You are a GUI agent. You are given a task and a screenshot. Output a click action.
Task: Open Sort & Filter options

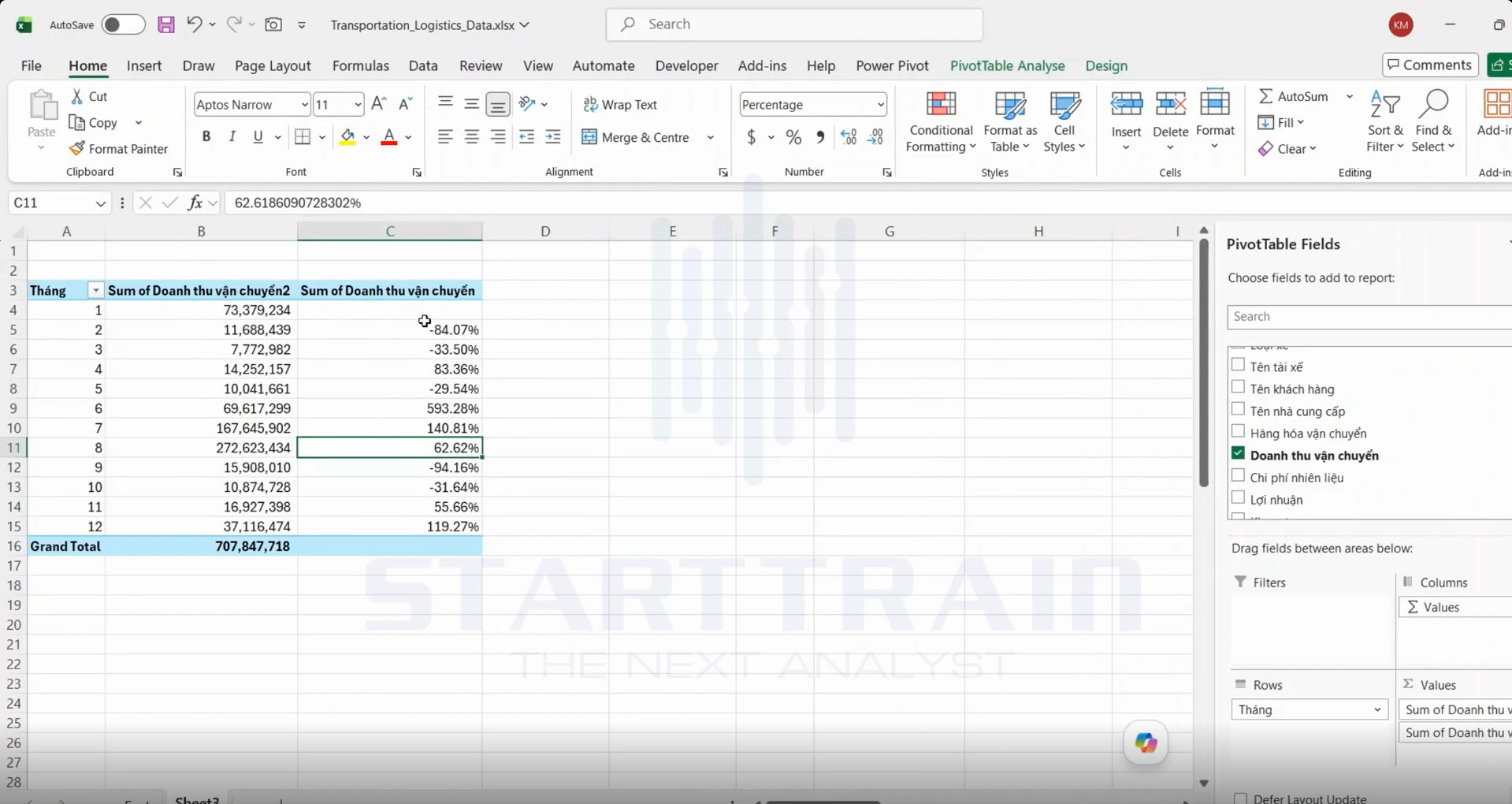[x=1384, y=121]
